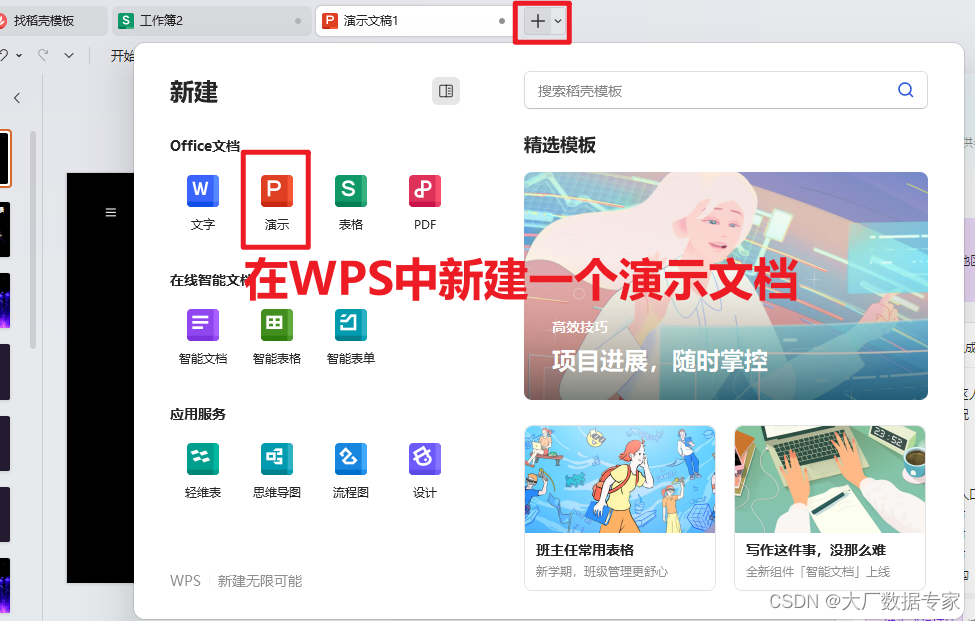Open the 班主任常用表格 template card
This screenshot has width=975, height=621.
point(620,508)
